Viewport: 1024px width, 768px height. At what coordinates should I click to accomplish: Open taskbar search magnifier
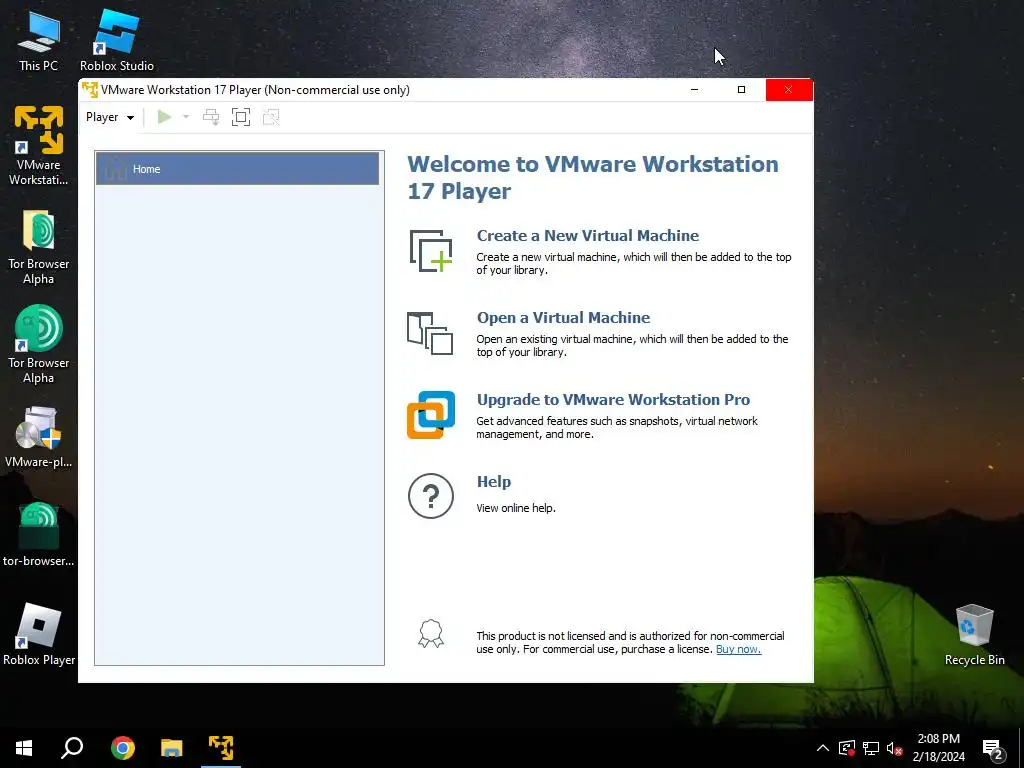pyautogui.click(x=72, y=748)
